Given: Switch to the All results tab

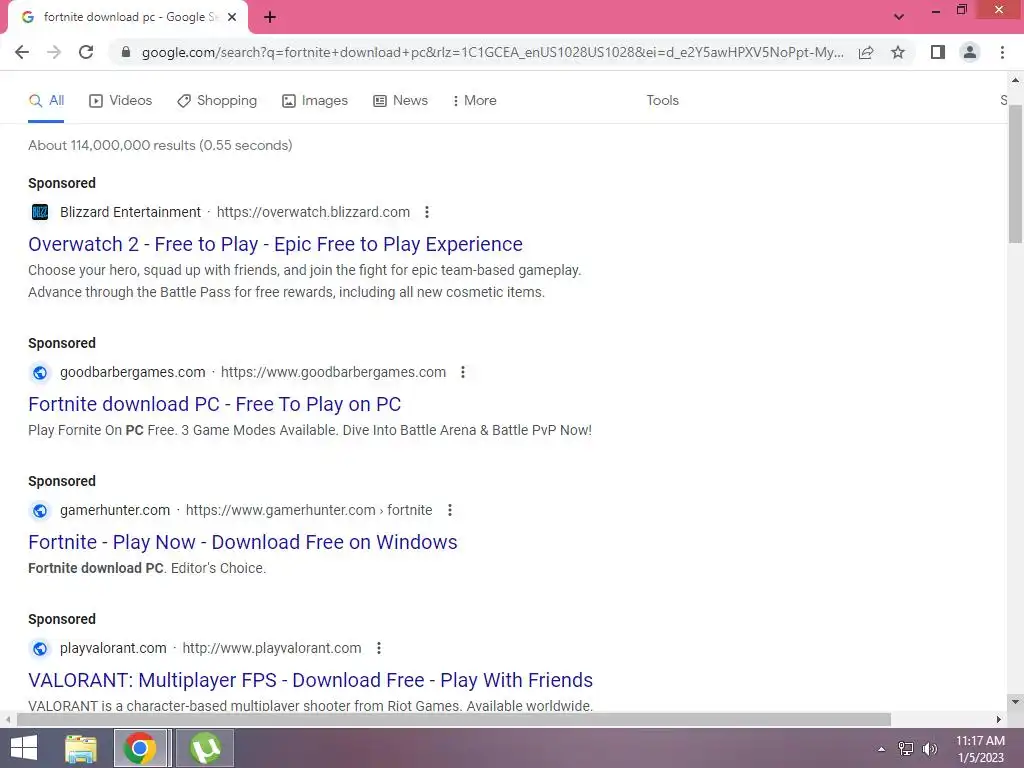Looking at the screenshot, I should pos(46,101).
